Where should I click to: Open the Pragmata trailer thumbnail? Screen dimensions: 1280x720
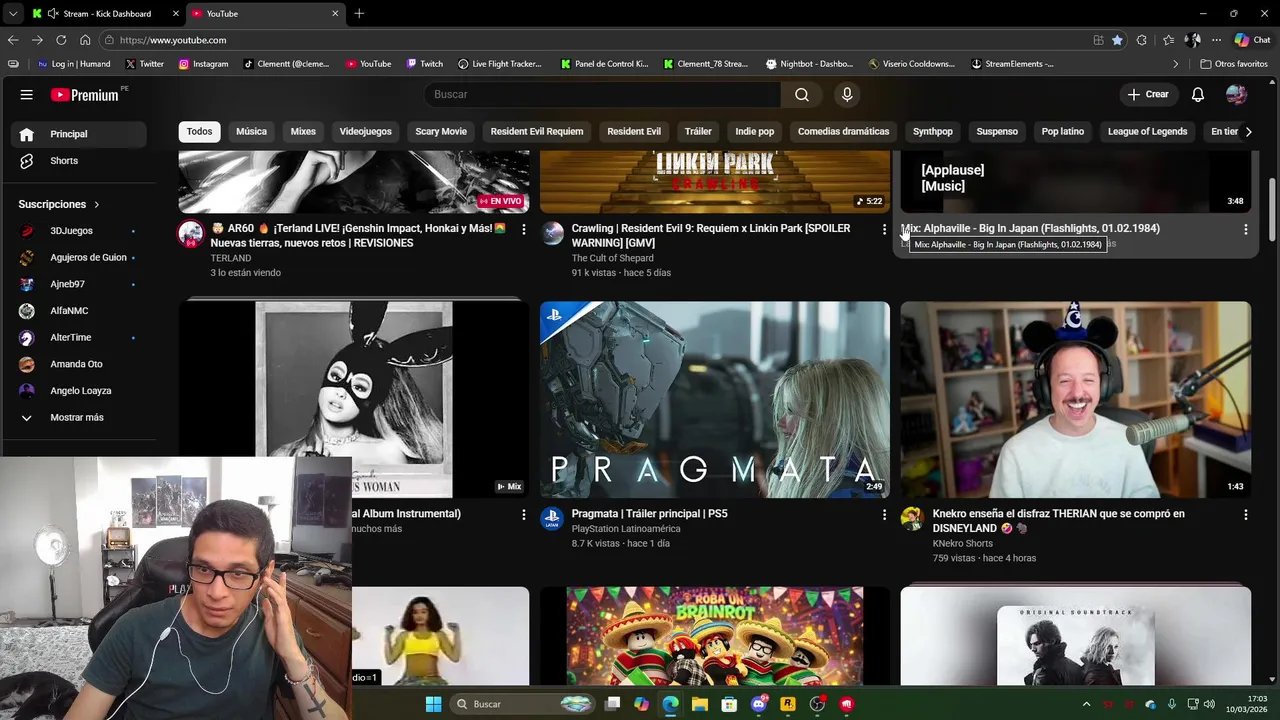714,400
